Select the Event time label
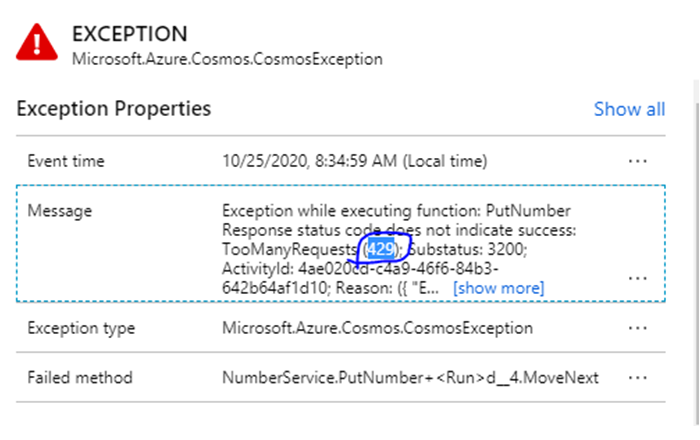Screen dimensions: 700x440 pos(66,161)
